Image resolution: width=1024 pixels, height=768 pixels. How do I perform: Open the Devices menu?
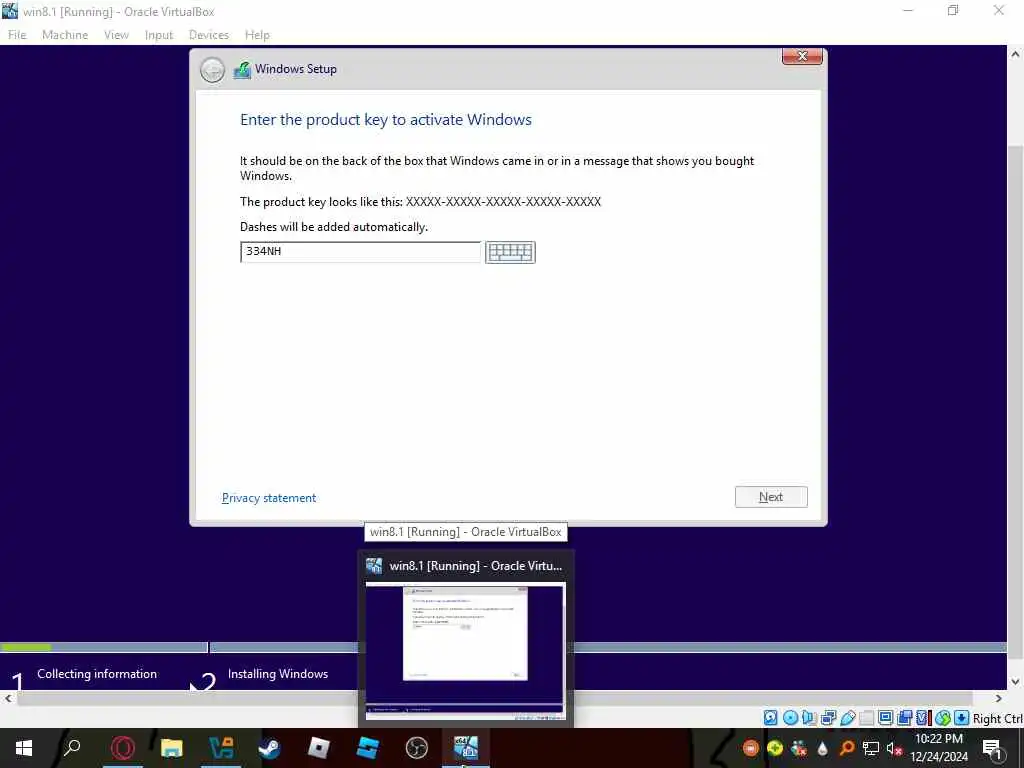[209, 35]
